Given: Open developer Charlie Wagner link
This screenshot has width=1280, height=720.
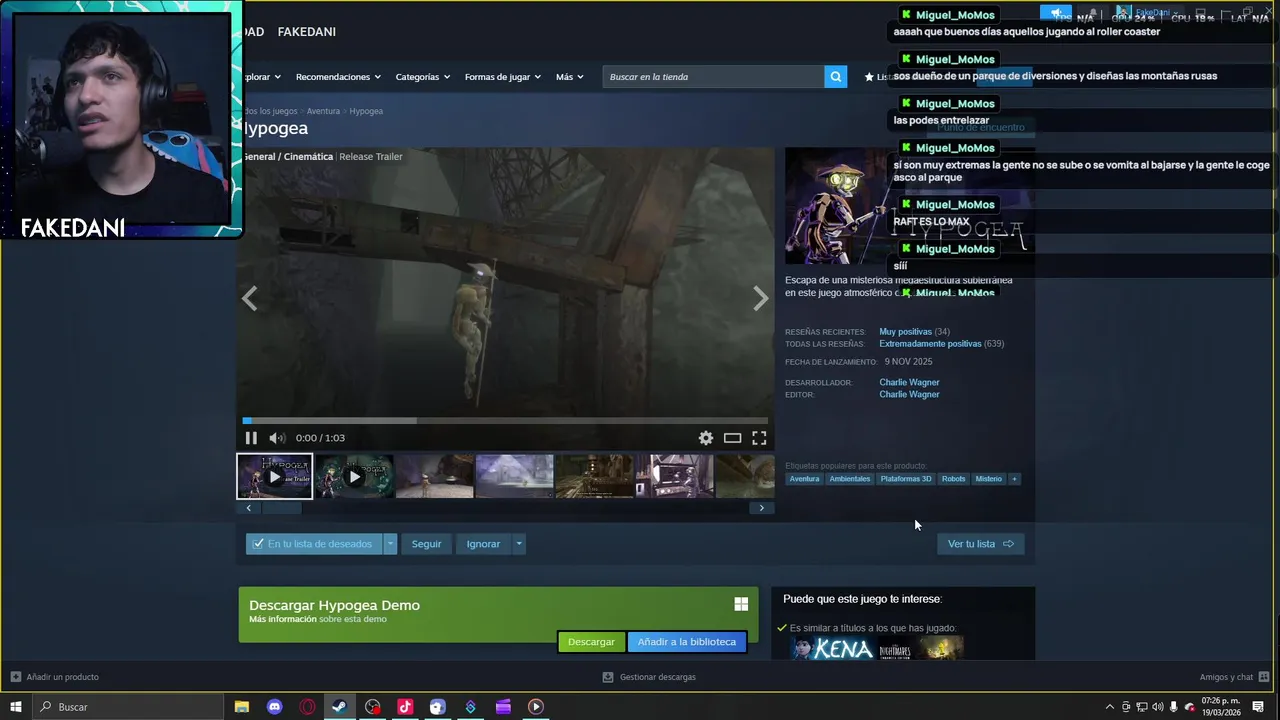Looking at the screenshot, I should point(909,382).
